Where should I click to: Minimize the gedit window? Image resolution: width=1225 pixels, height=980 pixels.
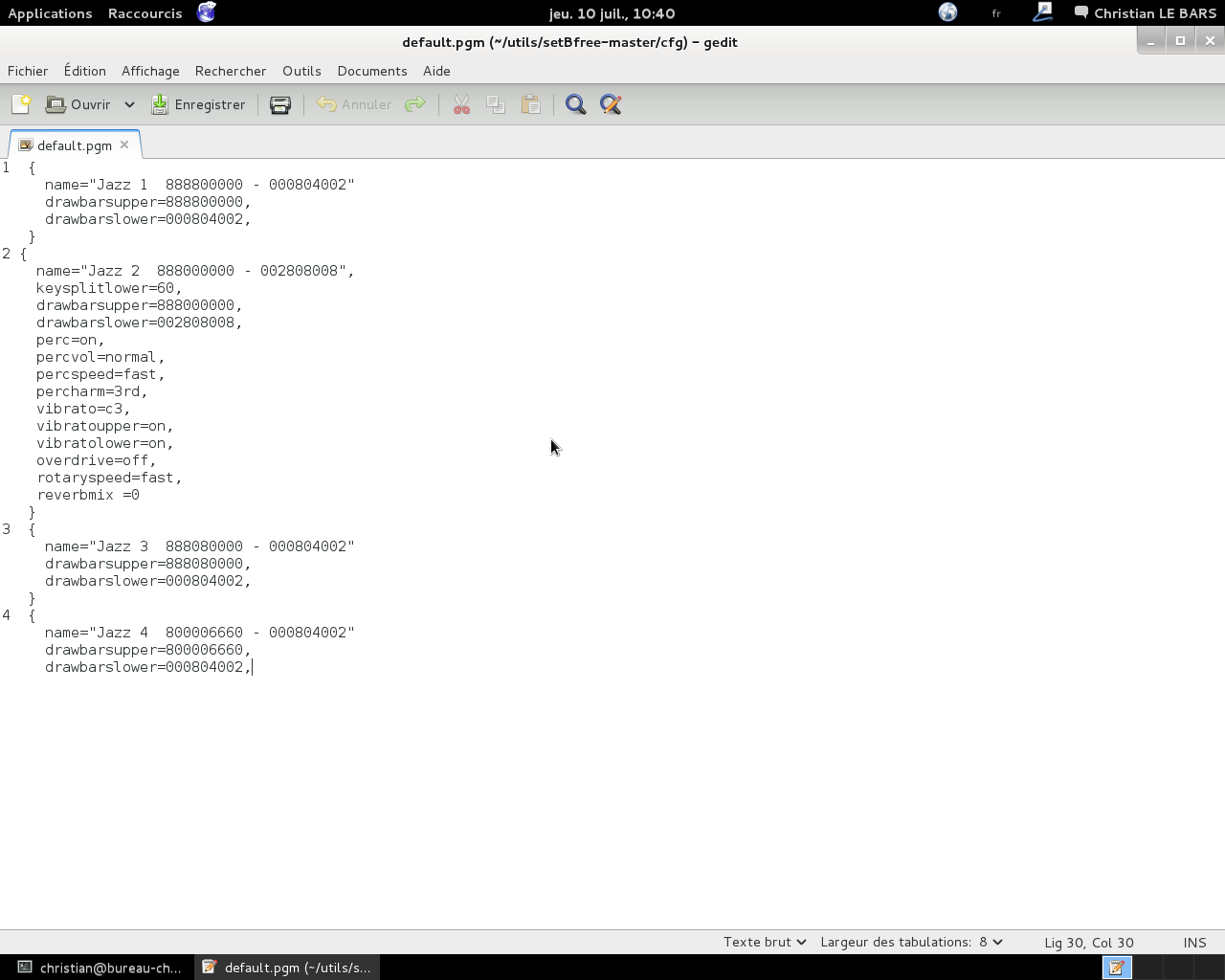1151,41
